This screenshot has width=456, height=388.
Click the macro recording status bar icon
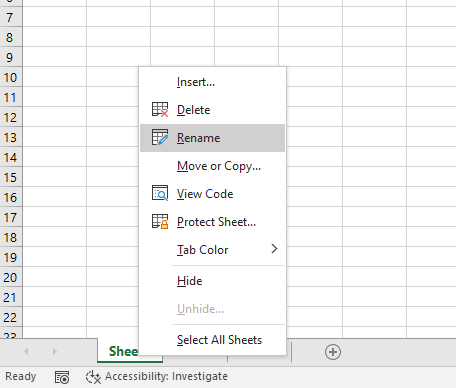(x=62, y=377)
